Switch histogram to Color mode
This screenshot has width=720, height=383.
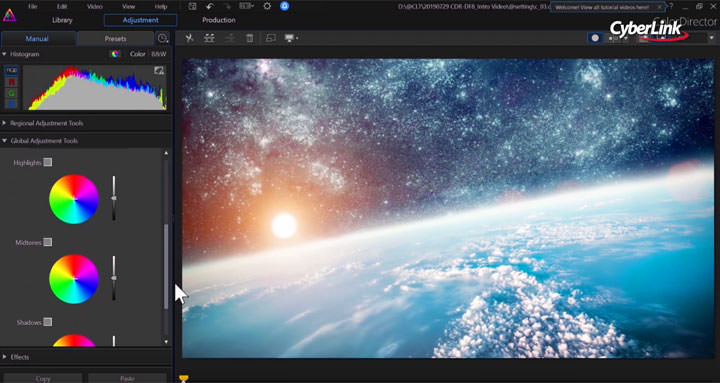click(x=137, y=54)
